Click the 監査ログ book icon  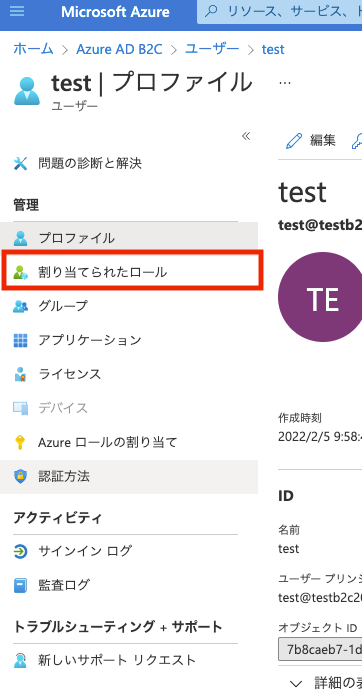point(20,585)
